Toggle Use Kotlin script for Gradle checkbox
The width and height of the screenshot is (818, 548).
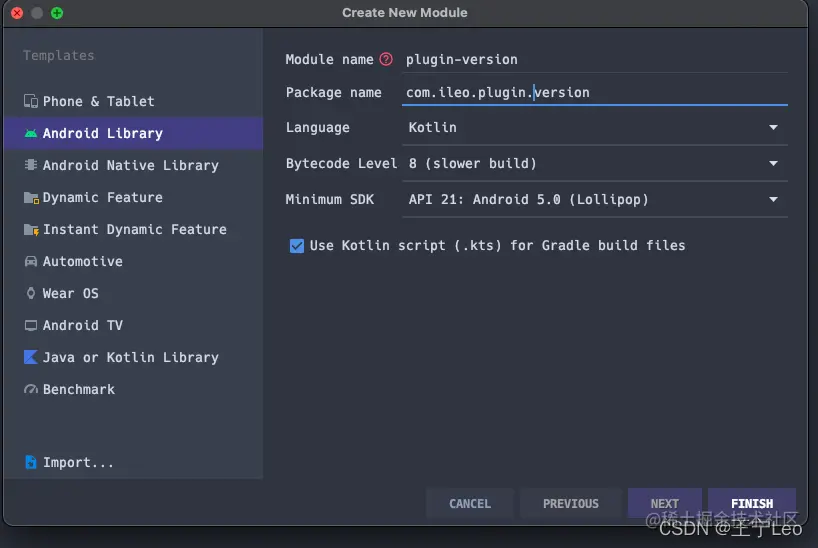[297, 245]
